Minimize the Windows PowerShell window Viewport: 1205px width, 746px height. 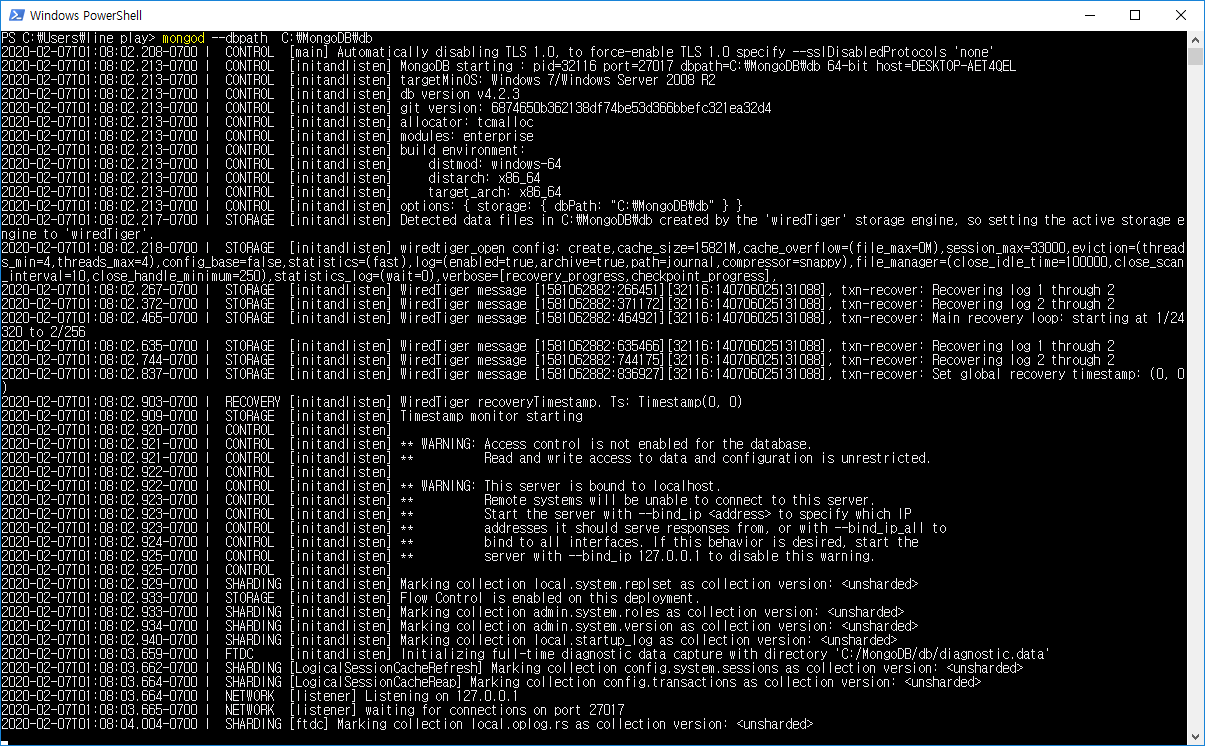(x=1090, y=15)
